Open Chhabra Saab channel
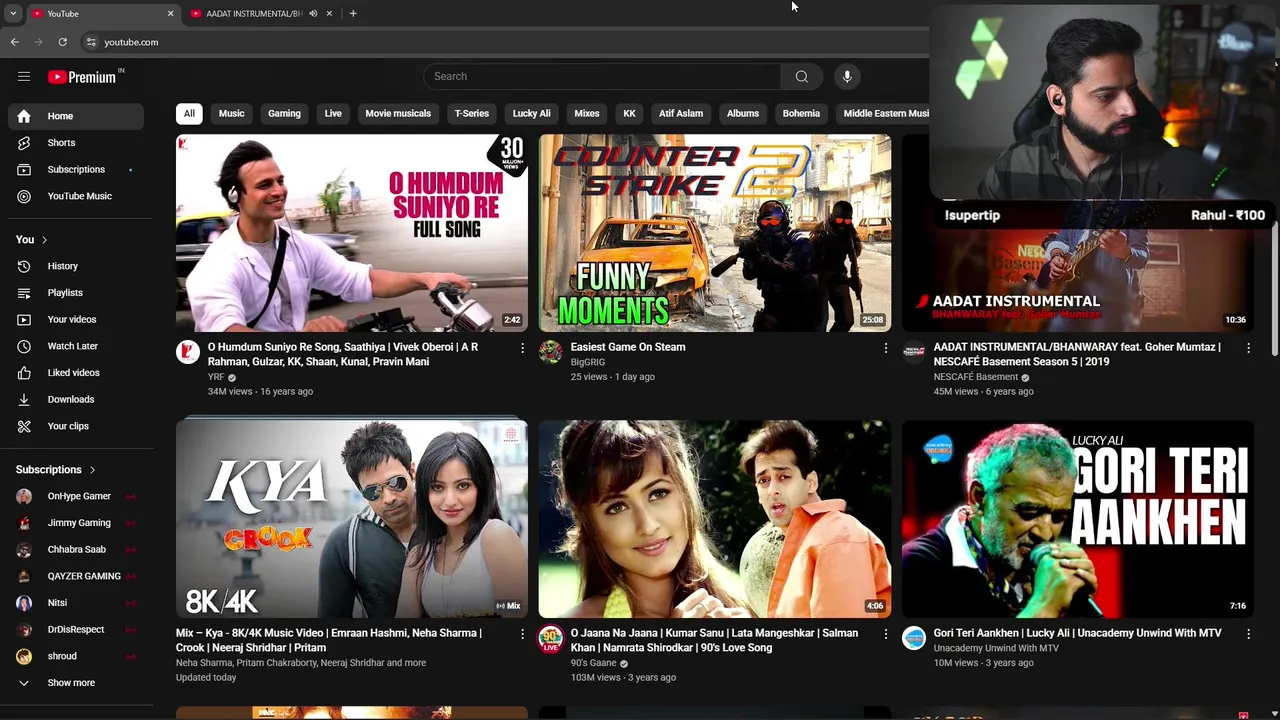This screenshot has width=1280, height=720. [76, 549]
